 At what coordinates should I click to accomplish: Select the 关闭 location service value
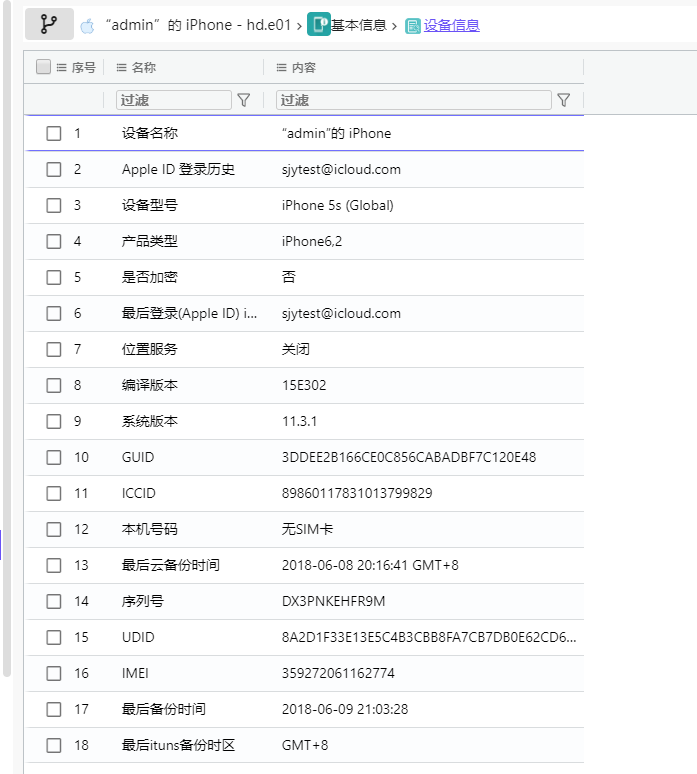pyautogui.click(x=296, y=349)
